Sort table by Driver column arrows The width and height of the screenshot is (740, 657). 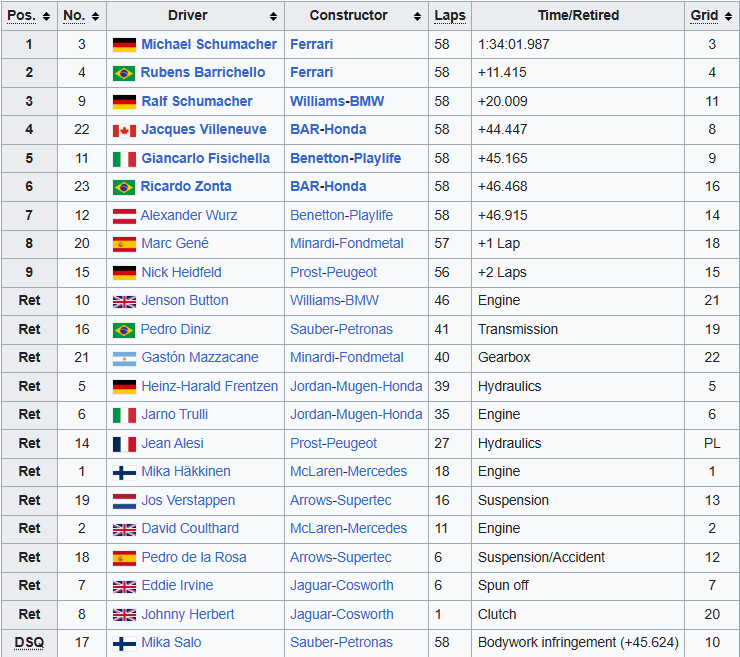[x=273, y=17]
